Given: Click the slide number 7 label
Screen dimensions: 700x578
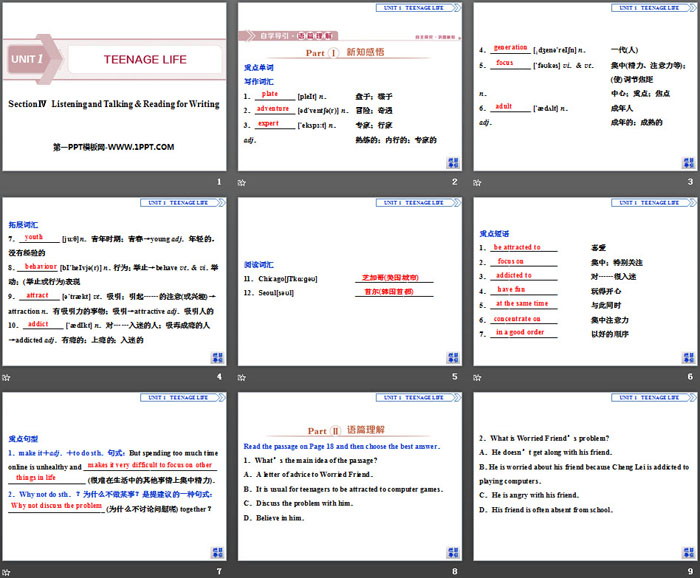Looking at the screenshot, I should (219, 571).
